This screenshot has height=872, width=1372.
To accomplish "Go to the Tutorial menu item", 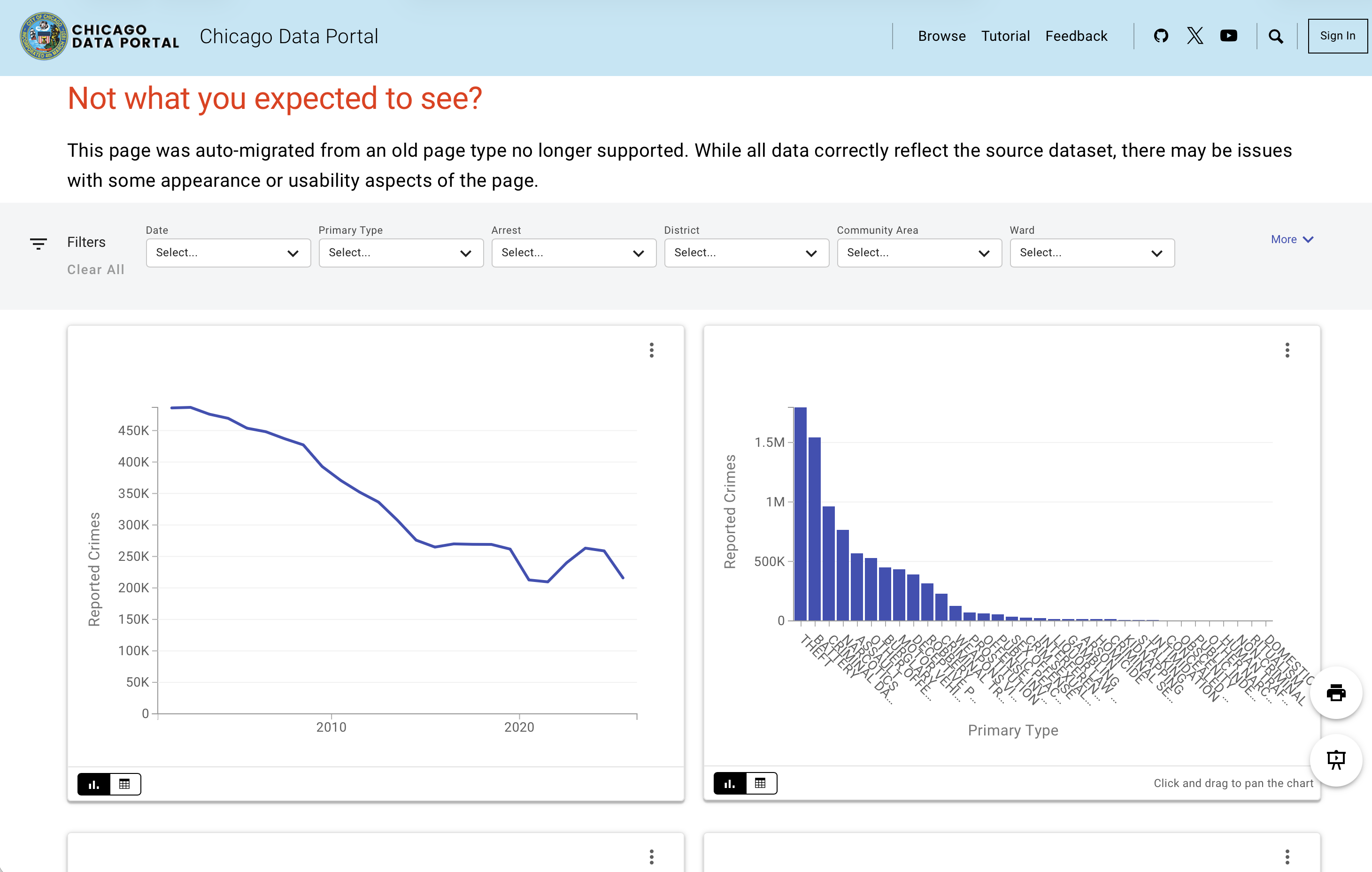I will pyautogui.click(x=1005, y=36).
